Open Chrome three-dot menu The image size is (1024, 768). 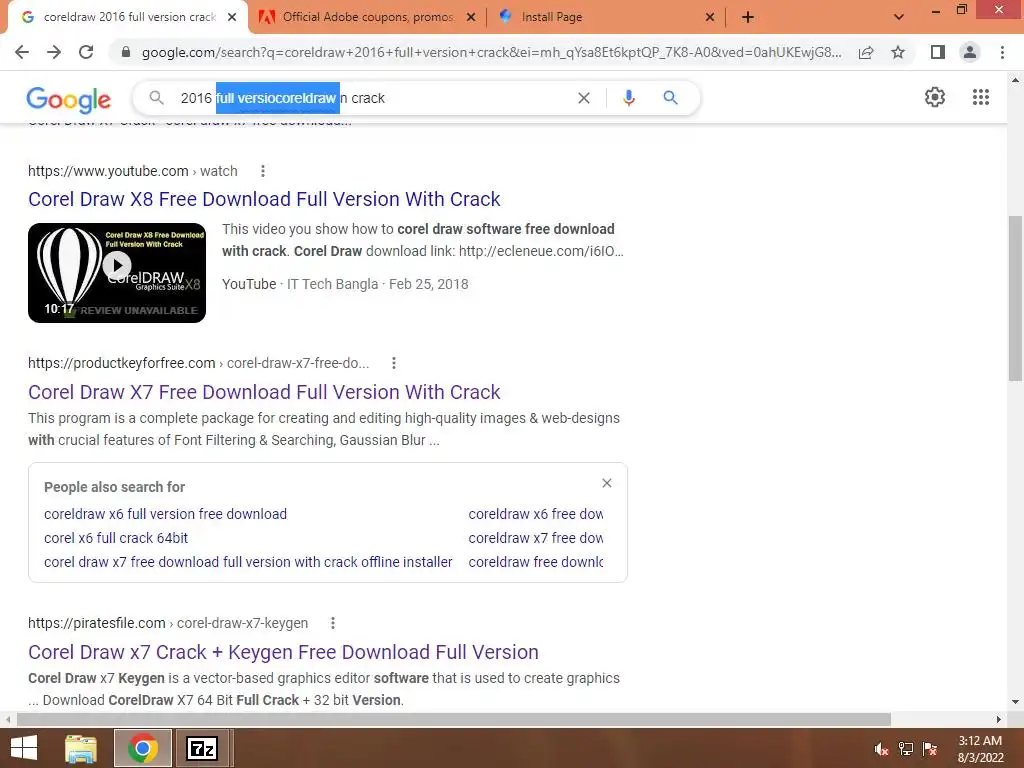point(1002,52)
